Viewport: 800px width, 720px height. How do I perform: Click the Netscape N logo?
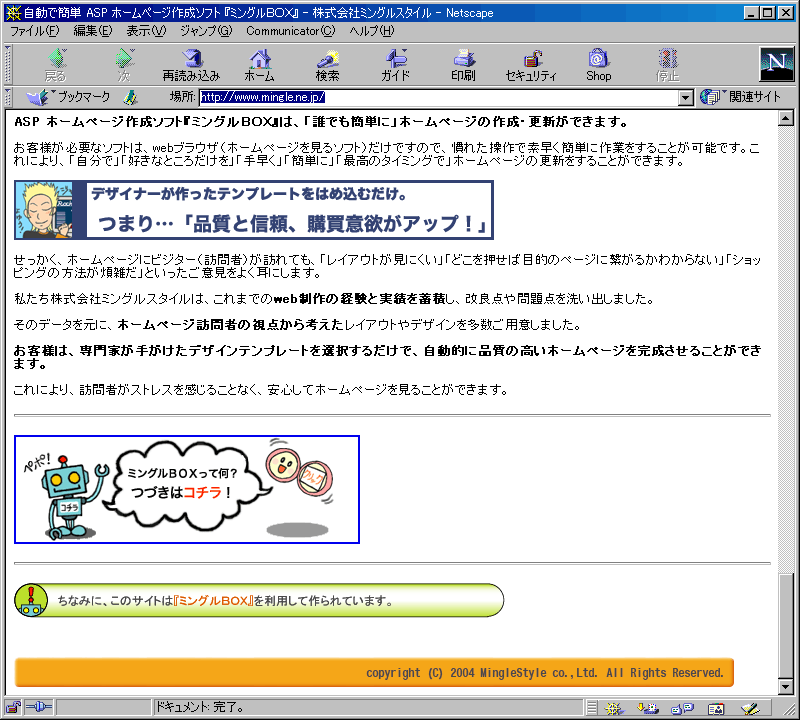(x=777, y=64)
